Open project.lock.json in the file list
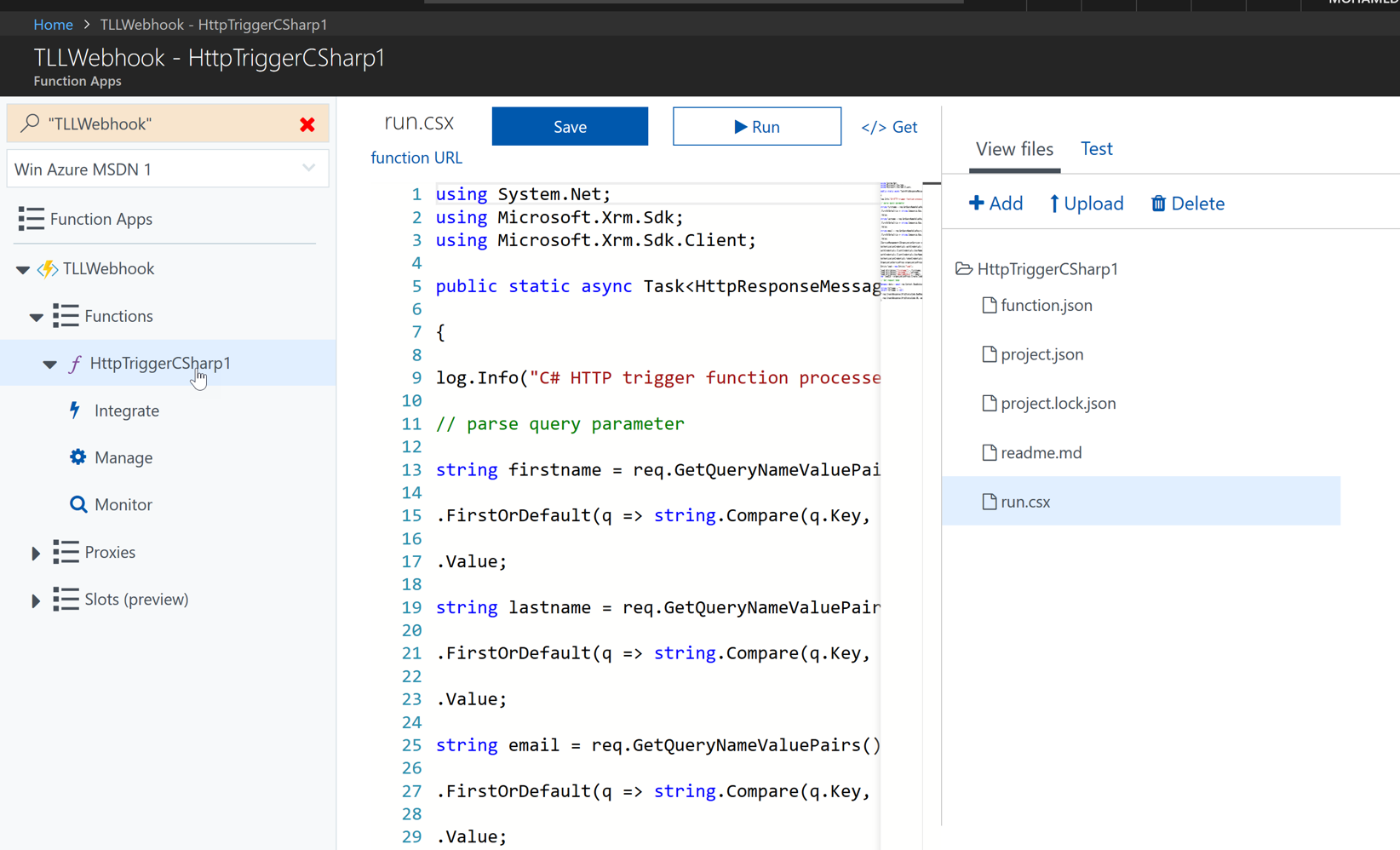The width and height of the screenshot is (1400, 850). tap(1059, 404)
